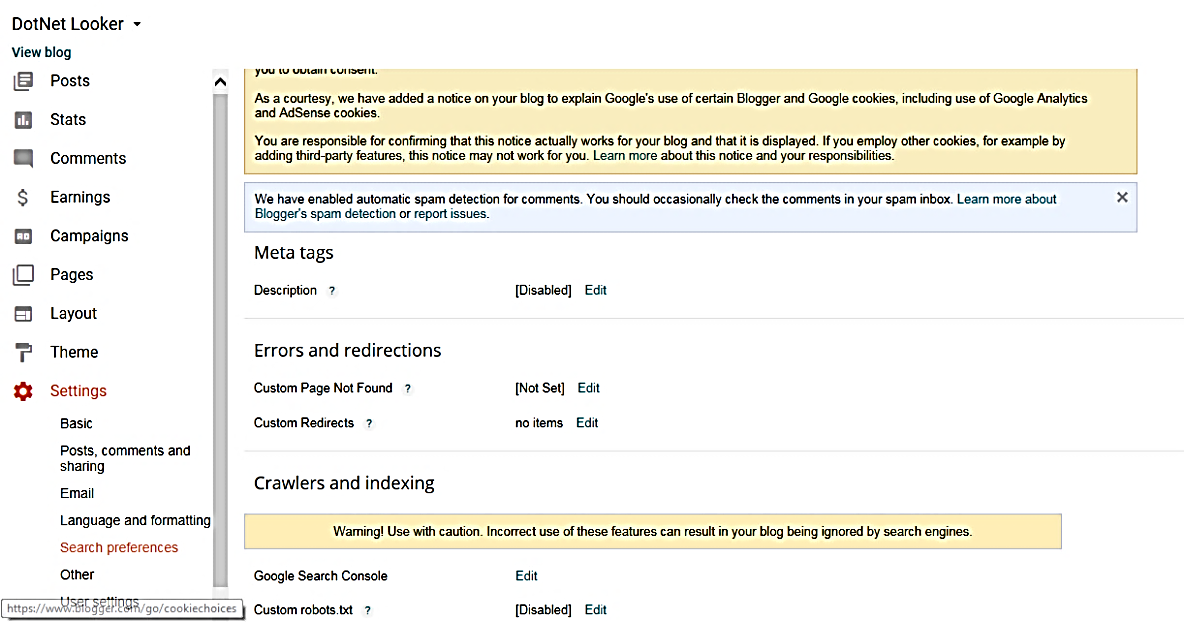Click Learn more link in cookie notice
This screenshot has width=1184, height=622.
625,156
